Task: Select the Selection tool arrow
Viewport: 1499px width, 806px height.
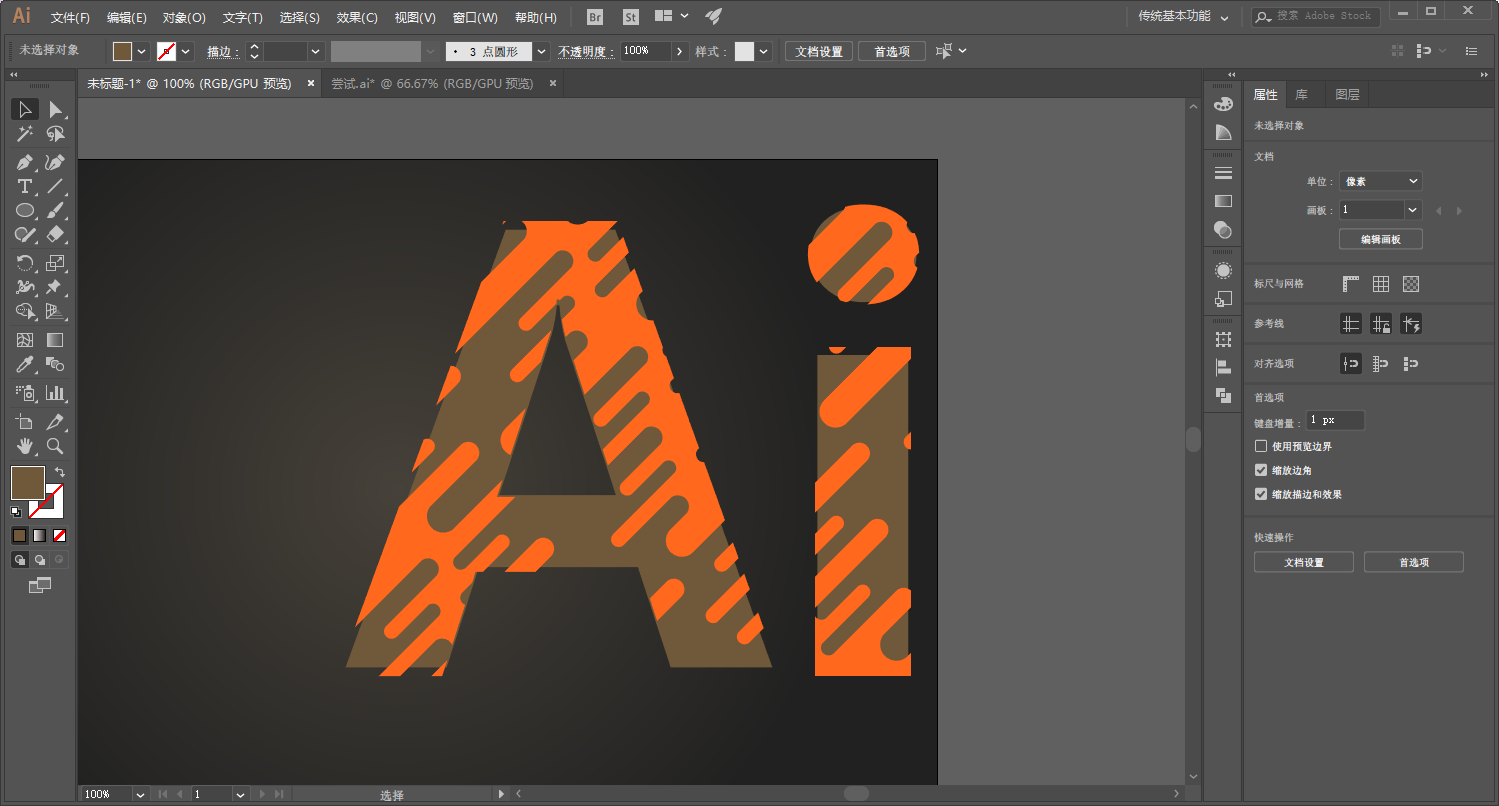Action: tap(25, 110)
